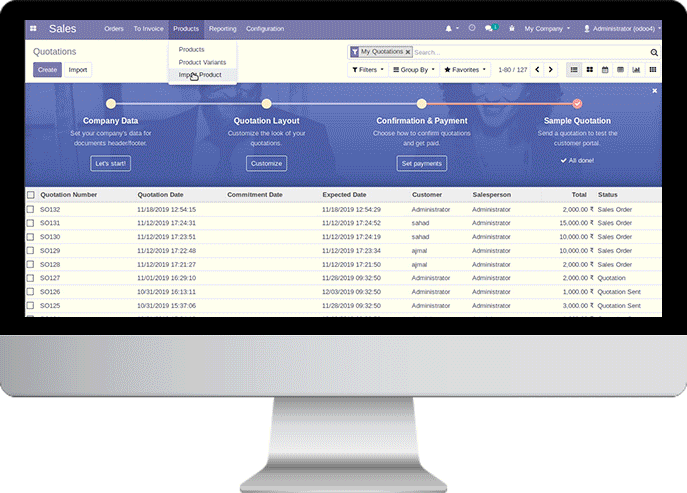Tick the checkbox for SO127

[30, 278]
